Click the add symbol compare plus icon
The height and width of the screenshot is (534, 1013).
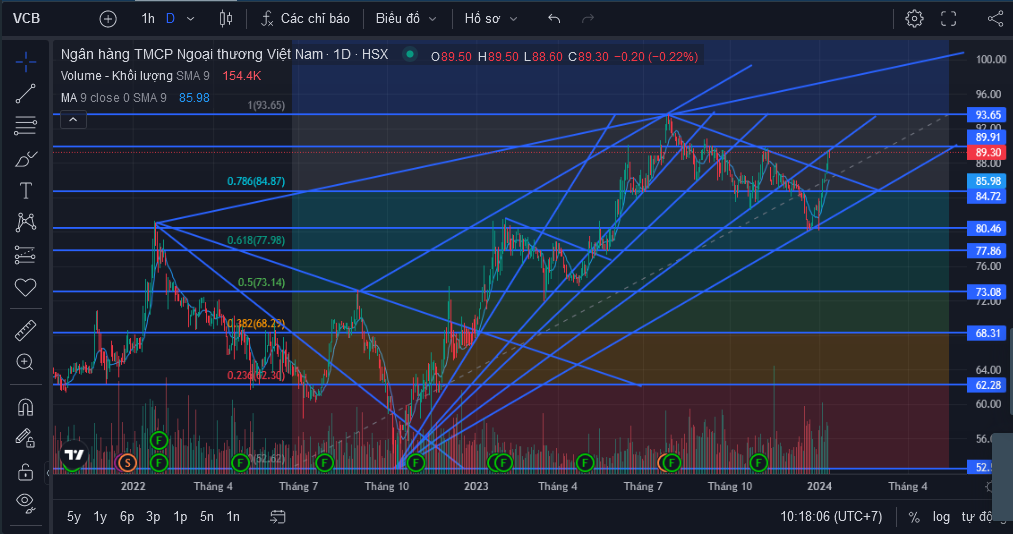pyautogui.click(x=108, y=19)
